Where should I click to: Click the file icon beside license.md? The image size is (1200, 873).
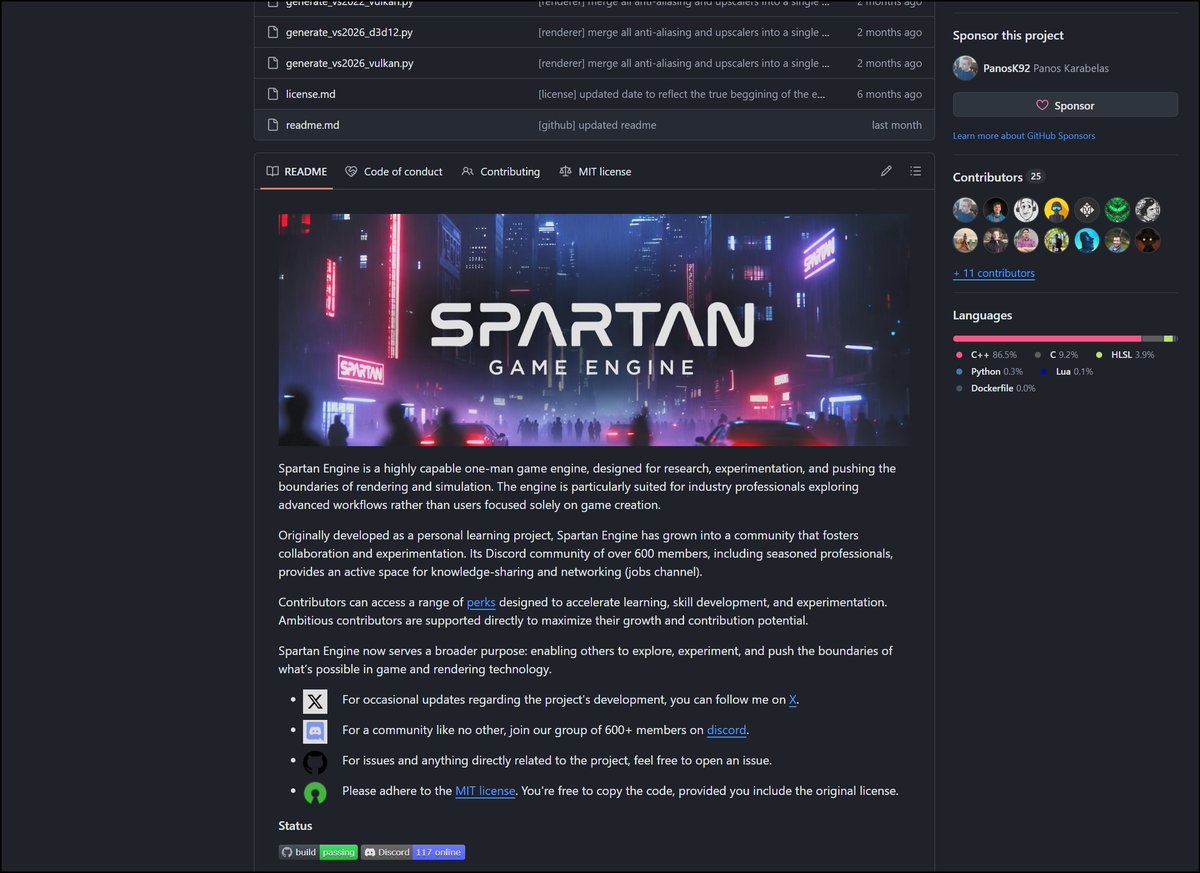(x=272, y=94)
